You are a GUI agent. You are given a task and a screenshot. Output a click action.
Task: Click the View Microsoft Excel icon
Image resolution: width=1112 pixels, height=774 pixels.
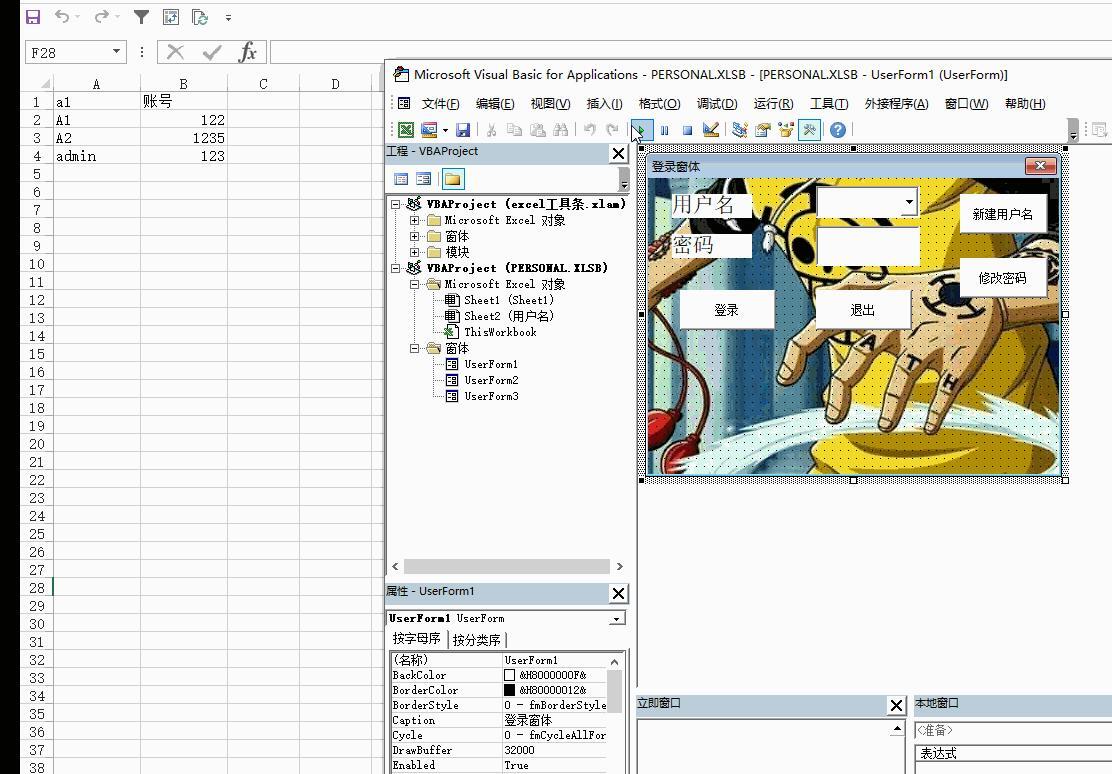pos(406,130)
